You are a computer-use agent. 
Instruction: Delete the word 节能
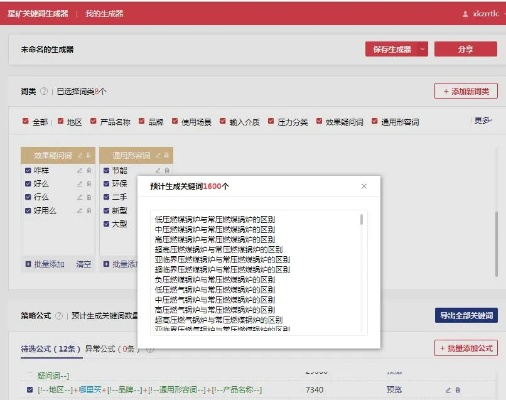[x=167, y=170]
